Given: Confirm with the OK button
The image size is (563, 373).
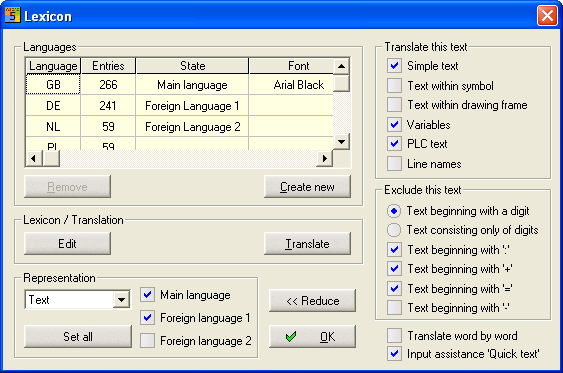Looking at the screenshot, I should [312, 336].
